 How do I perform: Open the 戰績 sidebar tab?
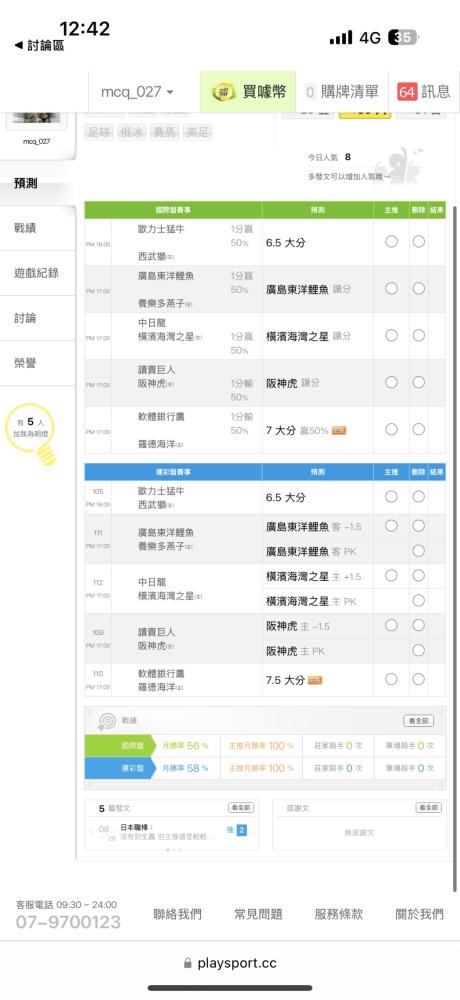pyautogui.click(x=38, y=228)
